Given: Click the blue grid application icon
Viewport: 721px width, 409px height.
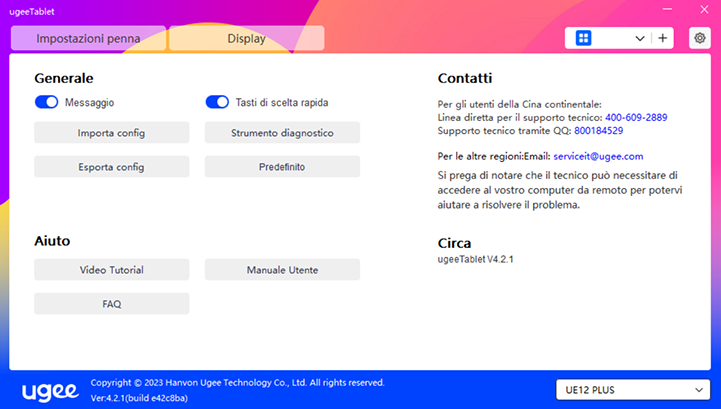Looking at the screenshot, I should (584, 38).
